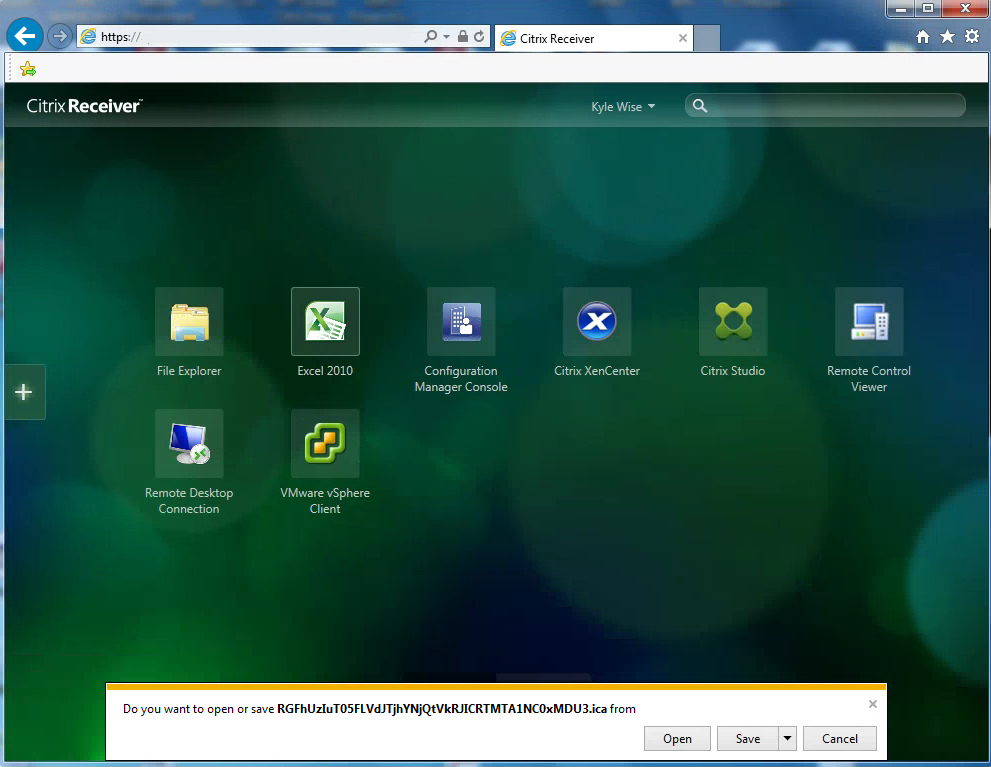Launch Configuration Manager Console
The image size is (991, 767).
click(x=460, y=322)
